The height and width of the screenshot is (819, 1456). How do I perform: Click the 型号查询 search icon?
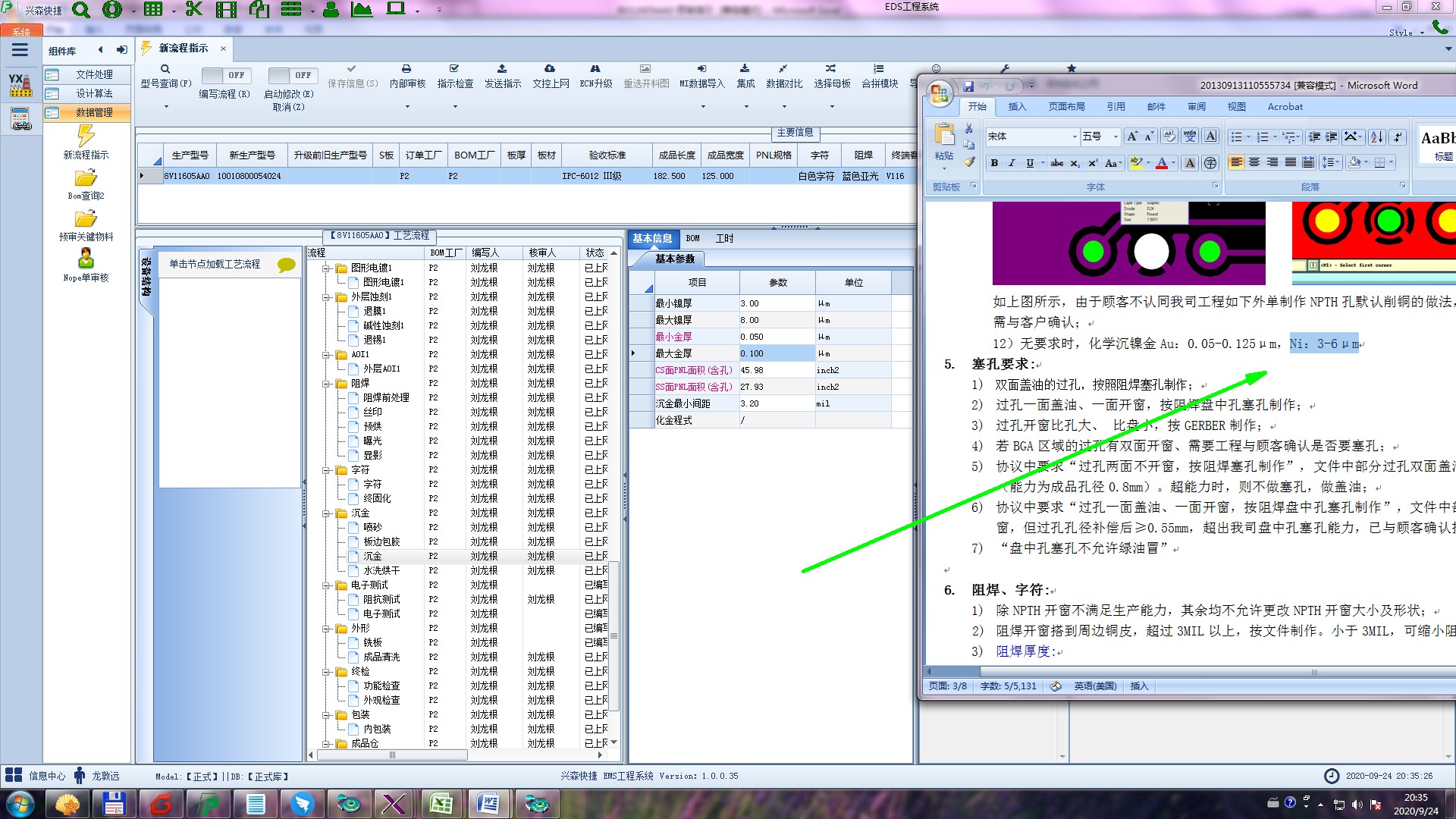pos(165,69)
